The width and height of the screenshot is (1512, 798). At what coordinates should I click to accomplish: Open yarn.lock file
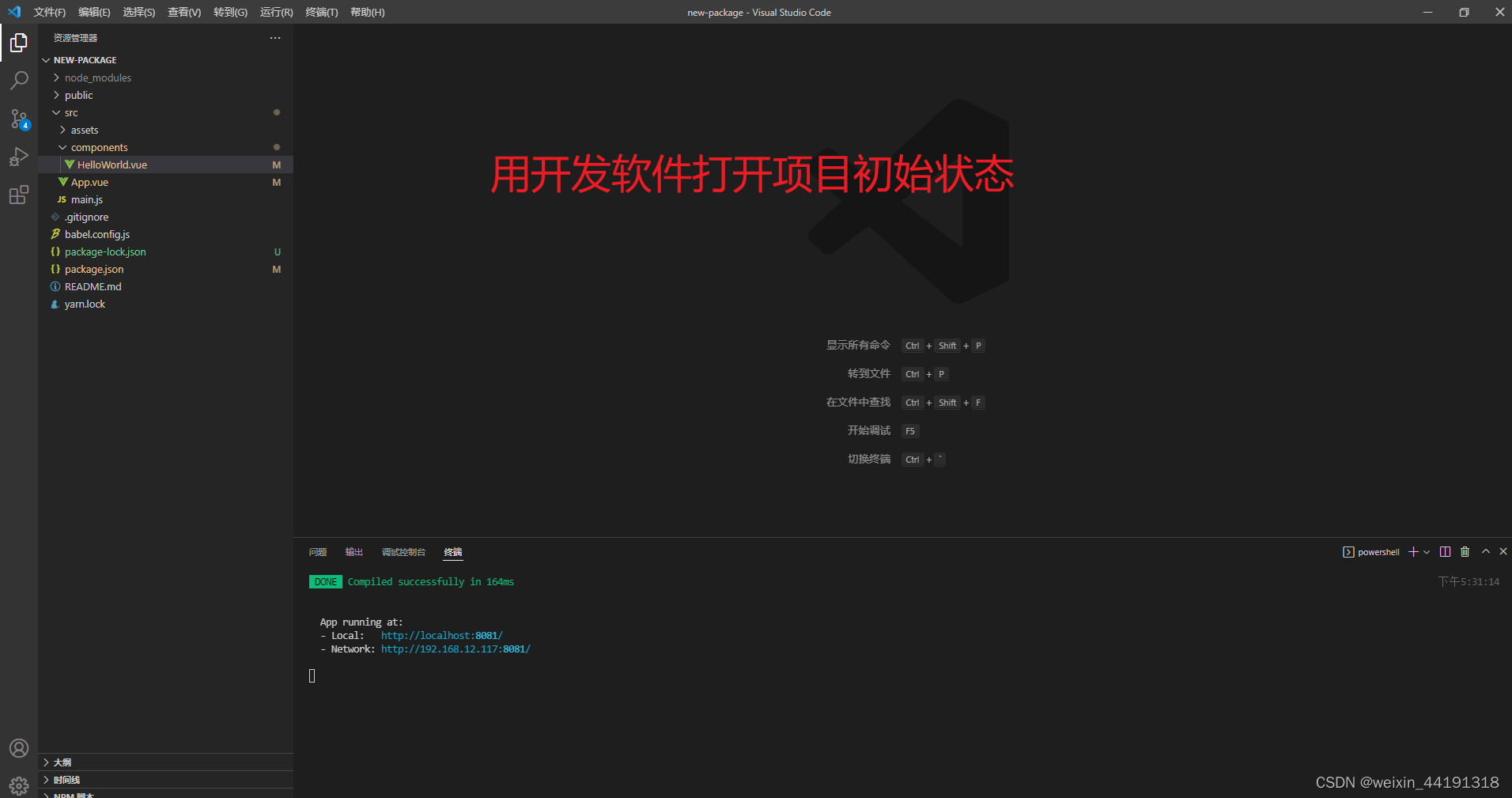(x=166, y=304)
